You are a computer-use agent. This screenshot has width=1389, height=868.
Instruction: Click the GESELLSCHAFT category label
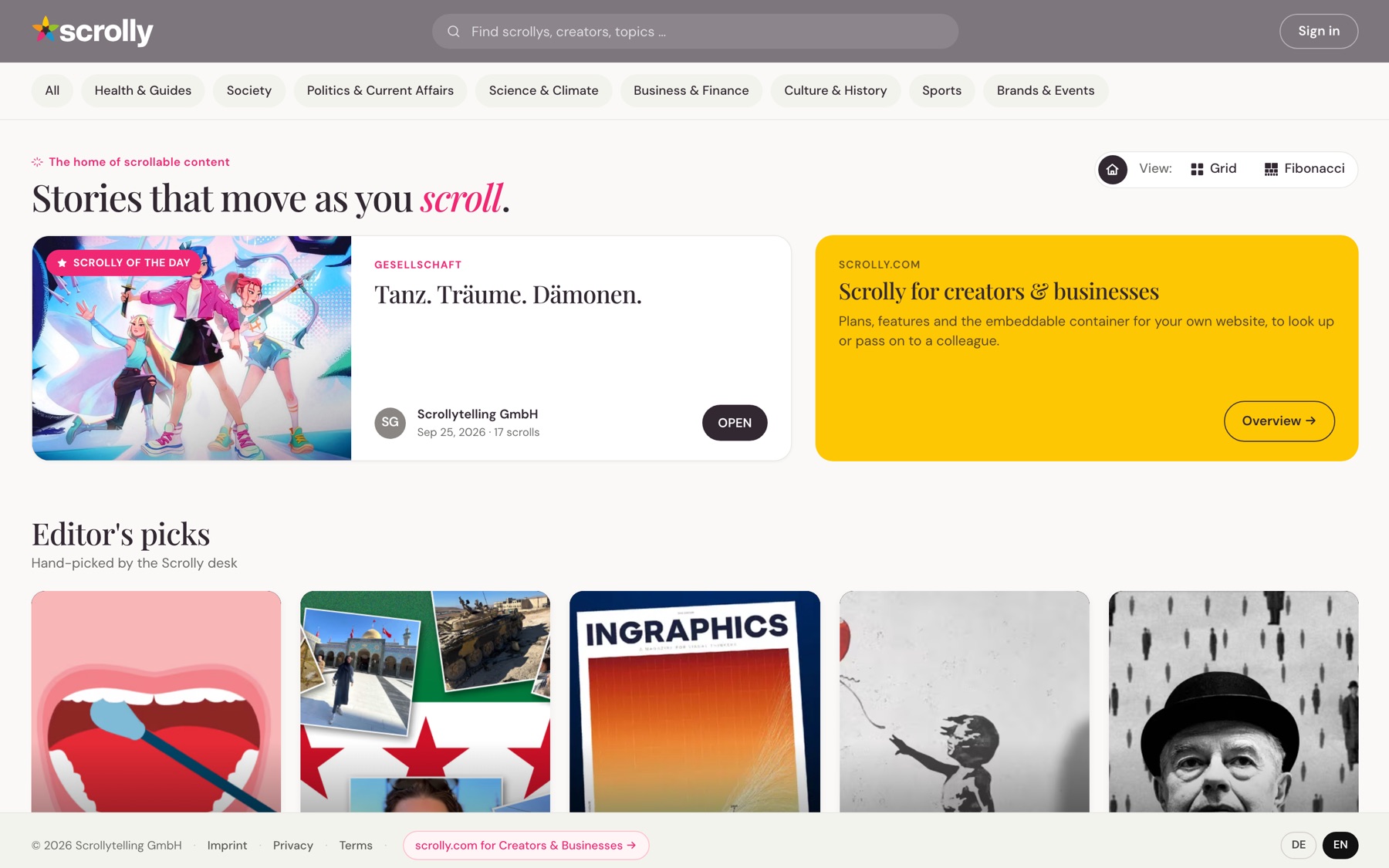tap(418, 265)
